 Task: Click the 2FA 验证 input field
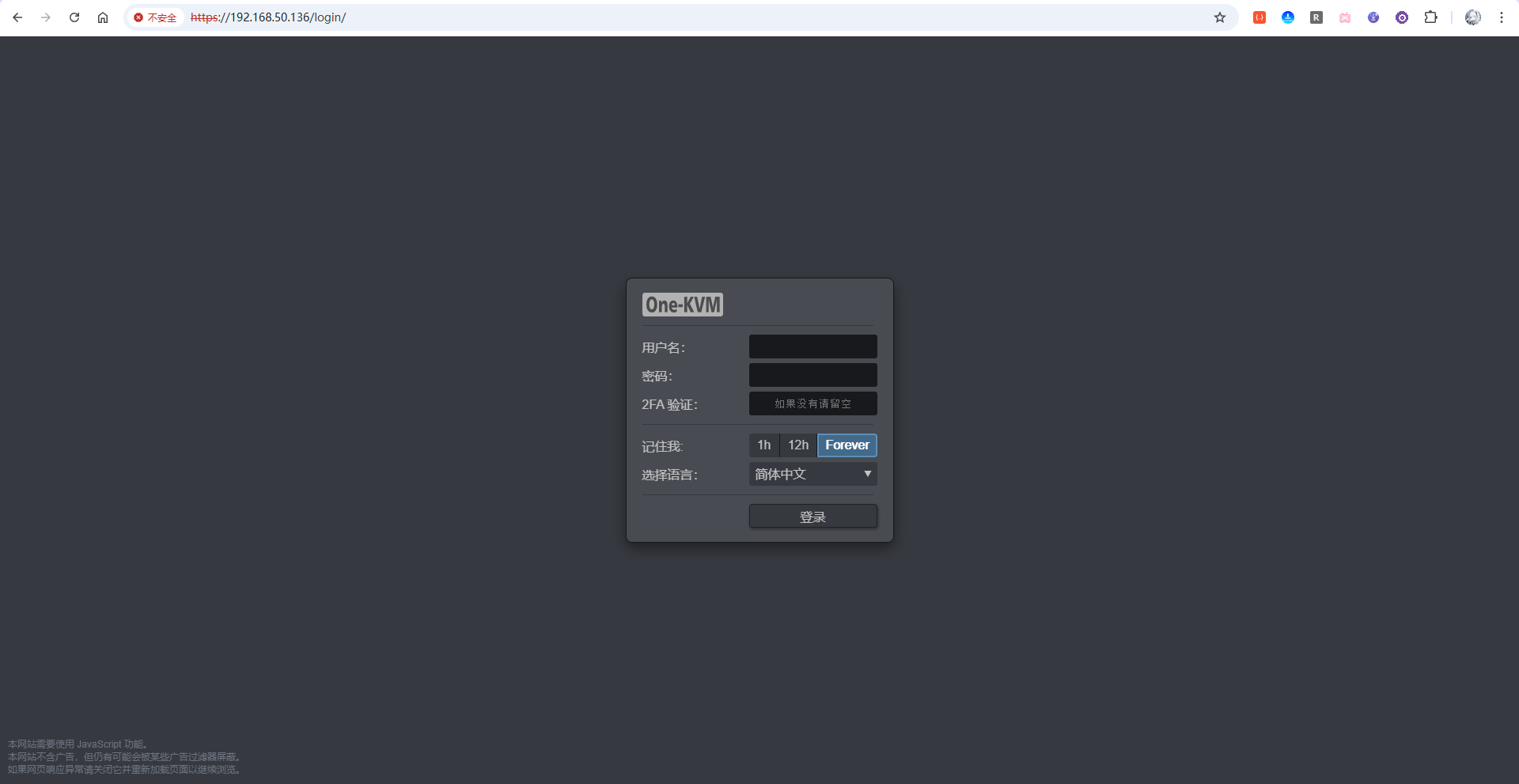click(x=813, y=403)
